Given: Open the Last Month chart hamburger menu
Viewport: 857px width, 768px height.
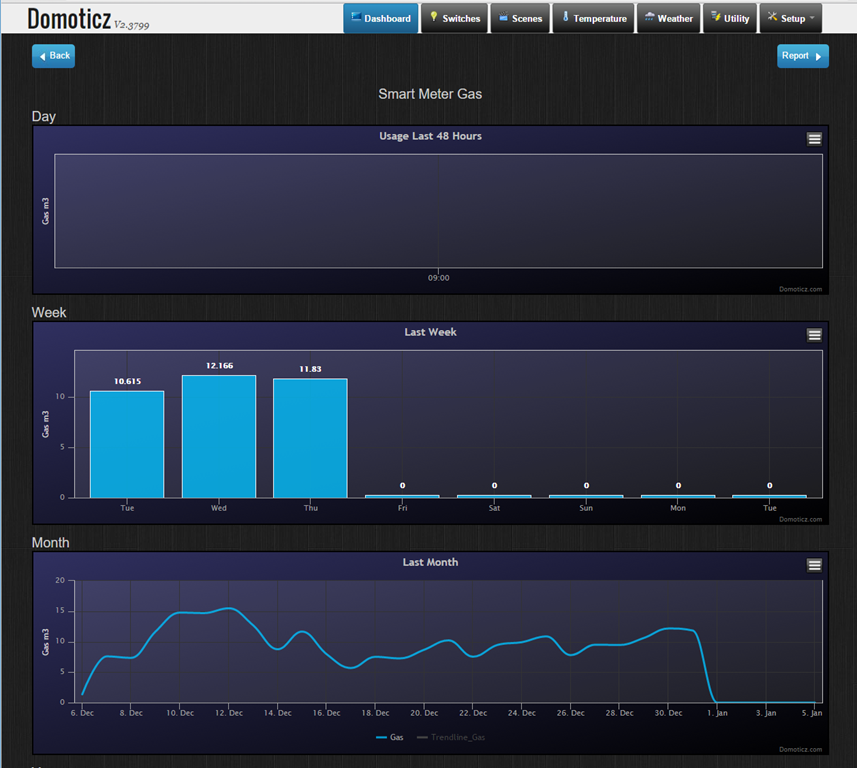Looking at the screenshot, I should point(814,565).
